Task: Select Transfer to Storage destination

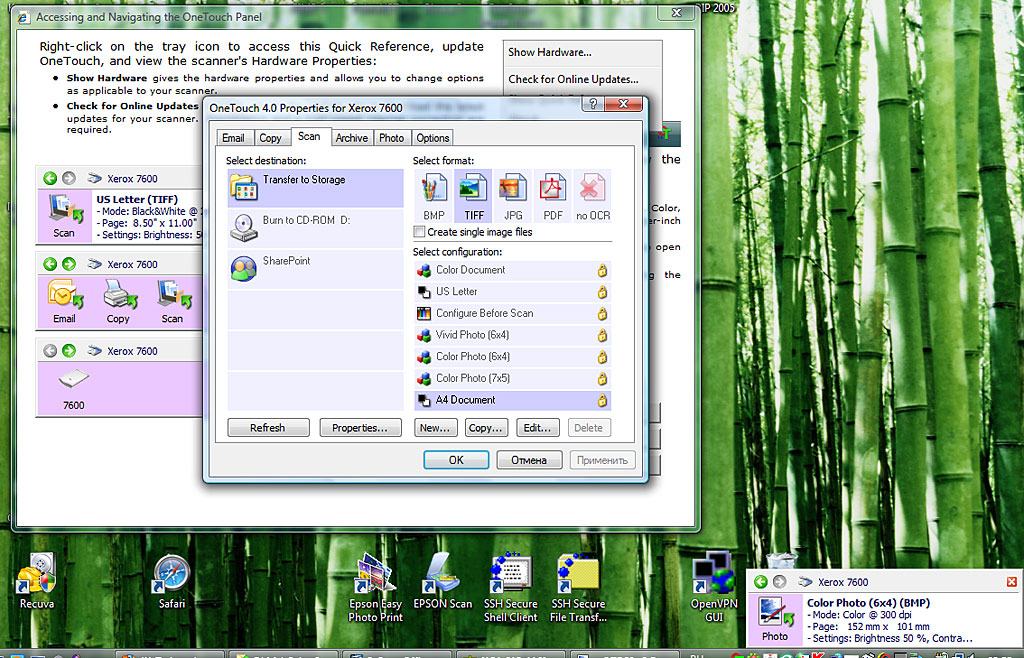Action: coord(315,188)
